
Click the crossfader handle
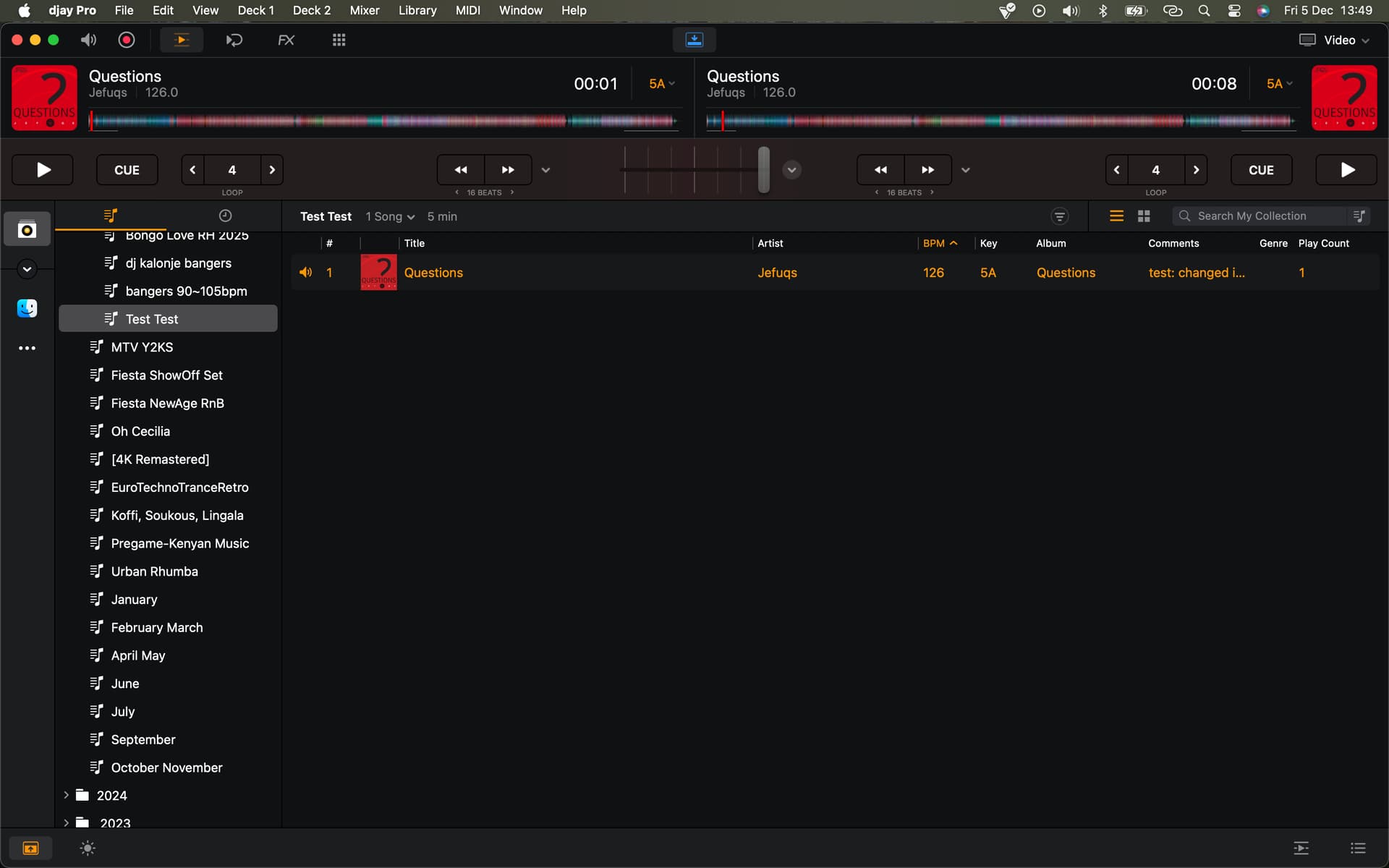(x=763, y=170)
